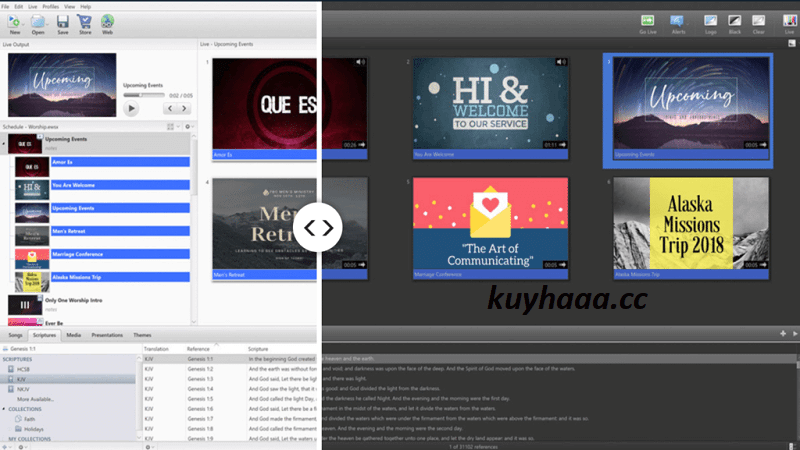Screen dimensions: 800x450
Task: Click the Upcoming Events playback progress bar
Action: [x=144, y=95]
